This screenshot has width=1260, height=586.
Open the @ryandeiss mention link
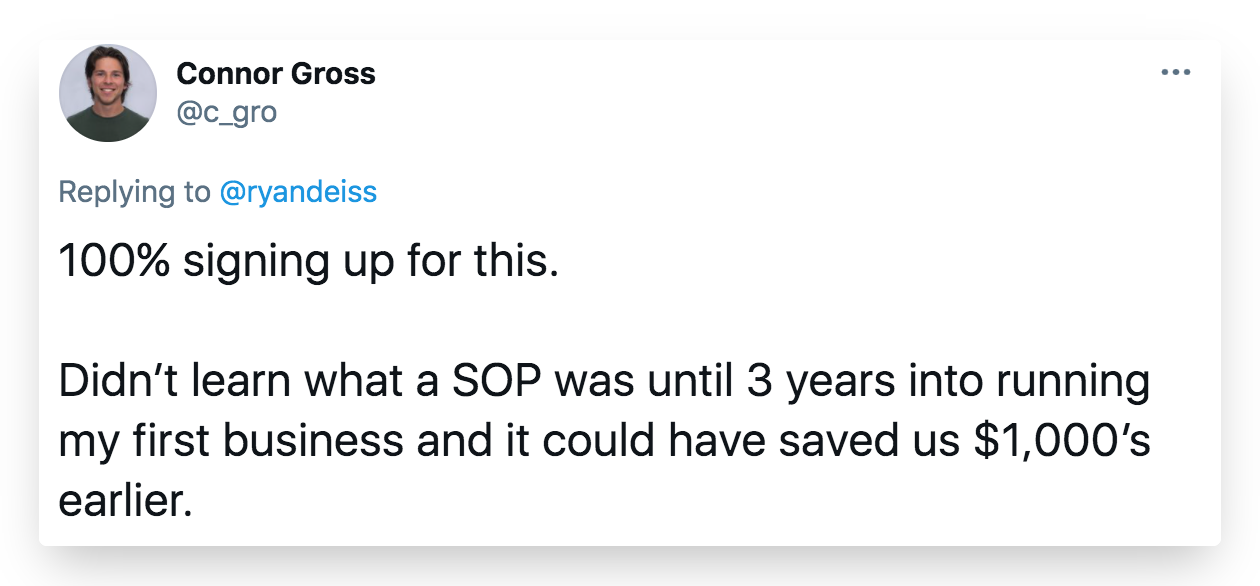(298, 192)
